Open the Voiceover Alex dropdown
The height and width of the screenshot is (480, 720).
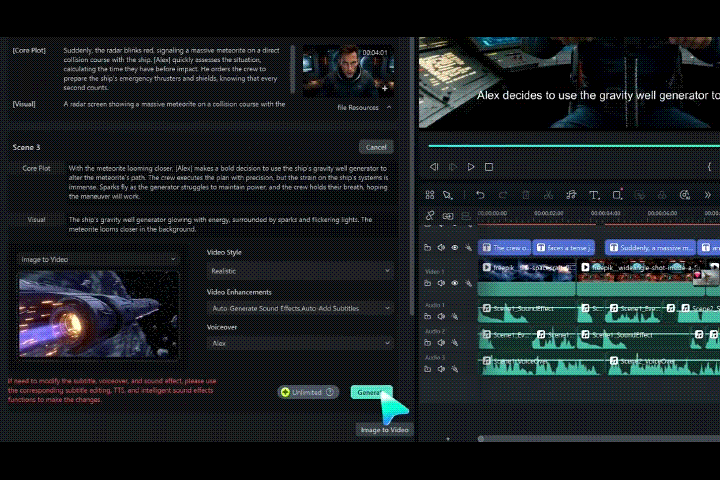coord(300,343)
